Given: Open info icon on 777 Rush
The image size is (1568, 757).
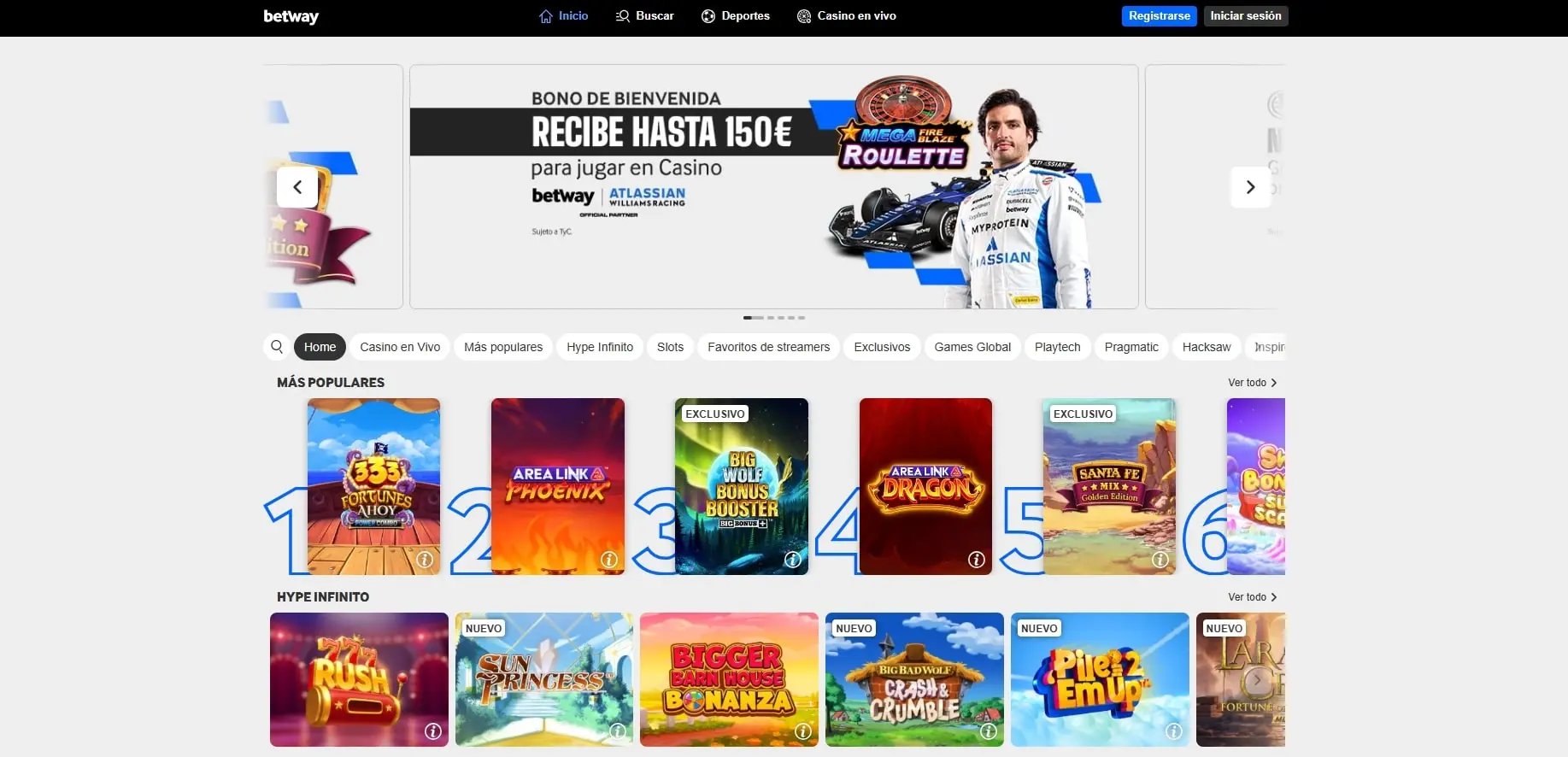Looking at the screenshot, I should [x=433, y=731].
